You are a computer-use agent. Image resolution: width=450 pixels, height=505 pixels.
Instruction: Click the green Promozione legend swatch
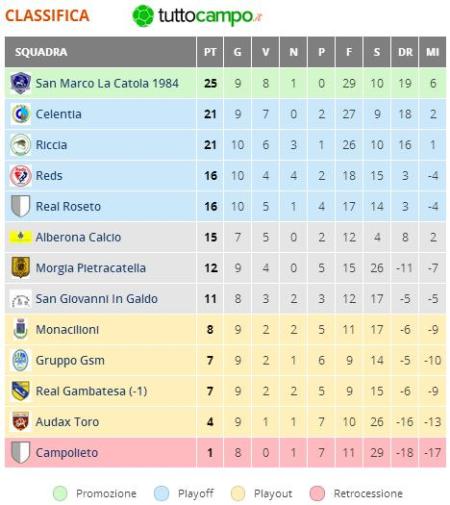tap(60, 493)
